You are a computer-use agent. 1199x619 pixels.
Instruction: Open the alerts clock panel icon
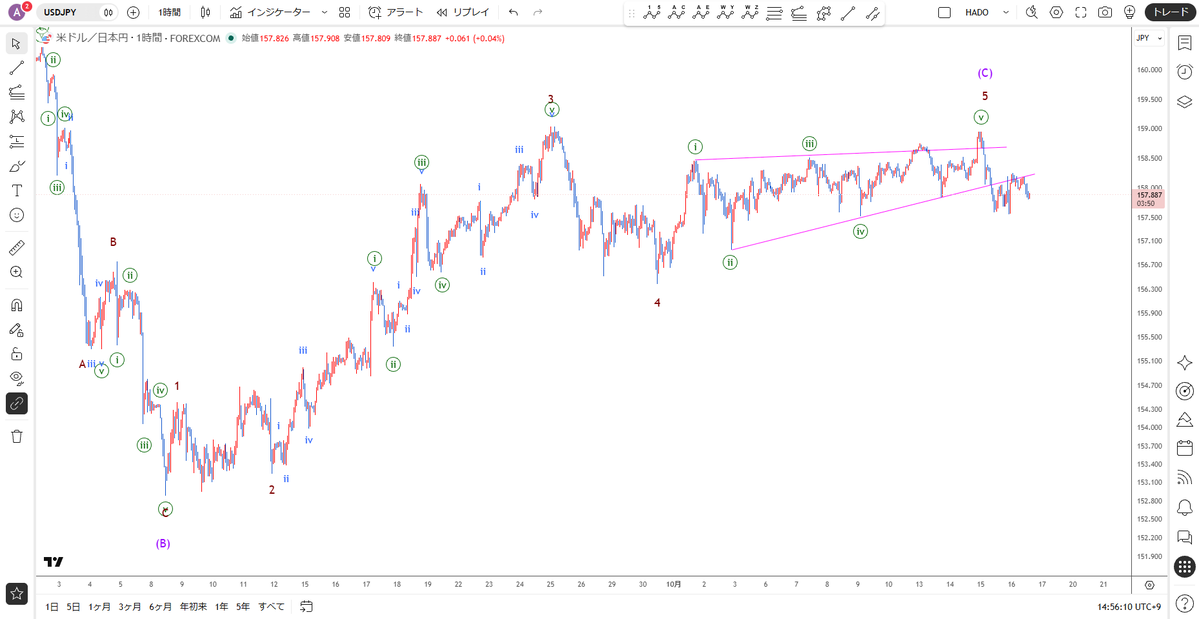pos(1184,72)
